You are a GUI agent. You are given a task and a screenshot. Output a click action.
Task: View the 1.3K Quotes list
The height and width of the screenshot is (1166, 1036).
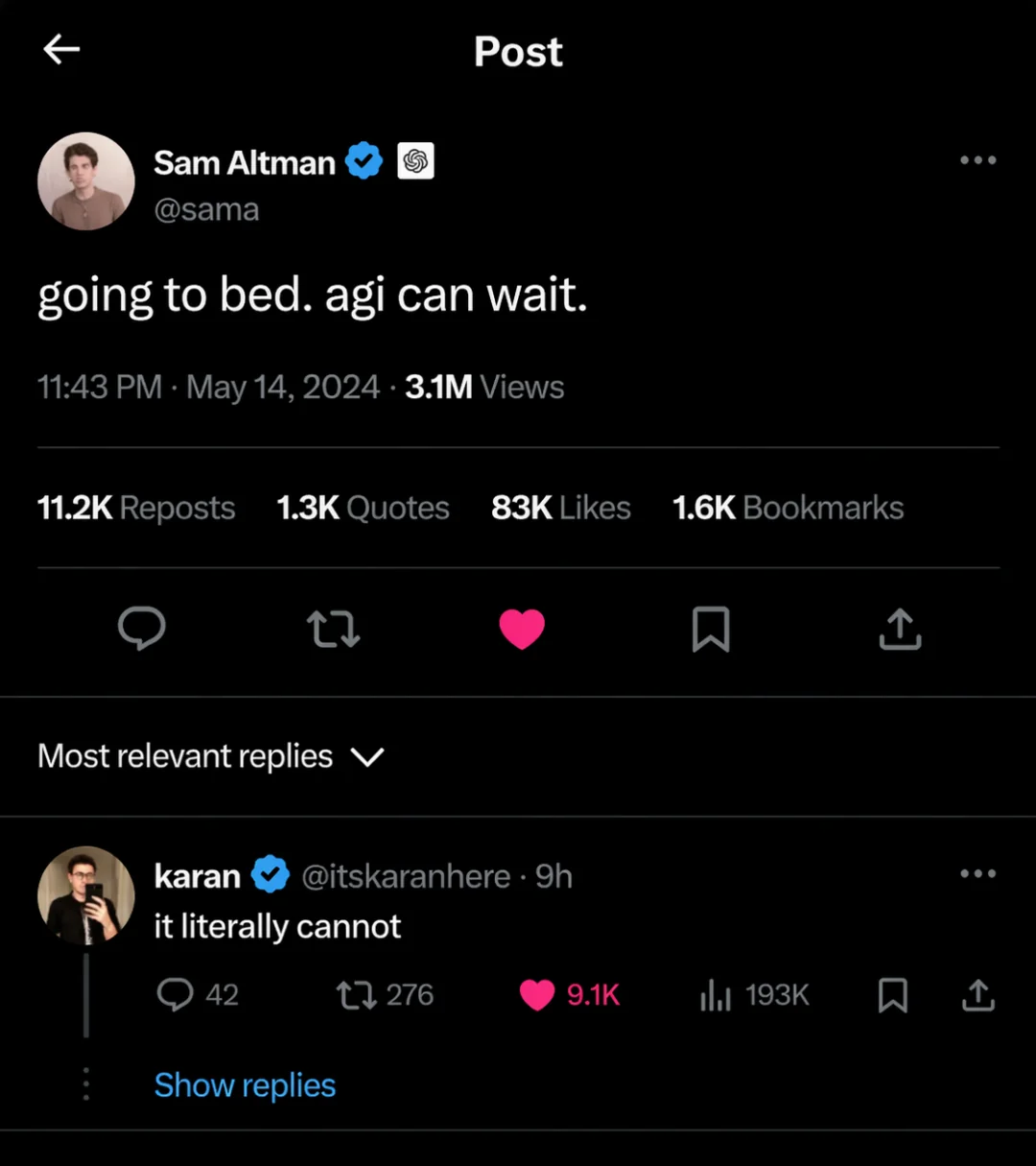[x=363, y=508]
